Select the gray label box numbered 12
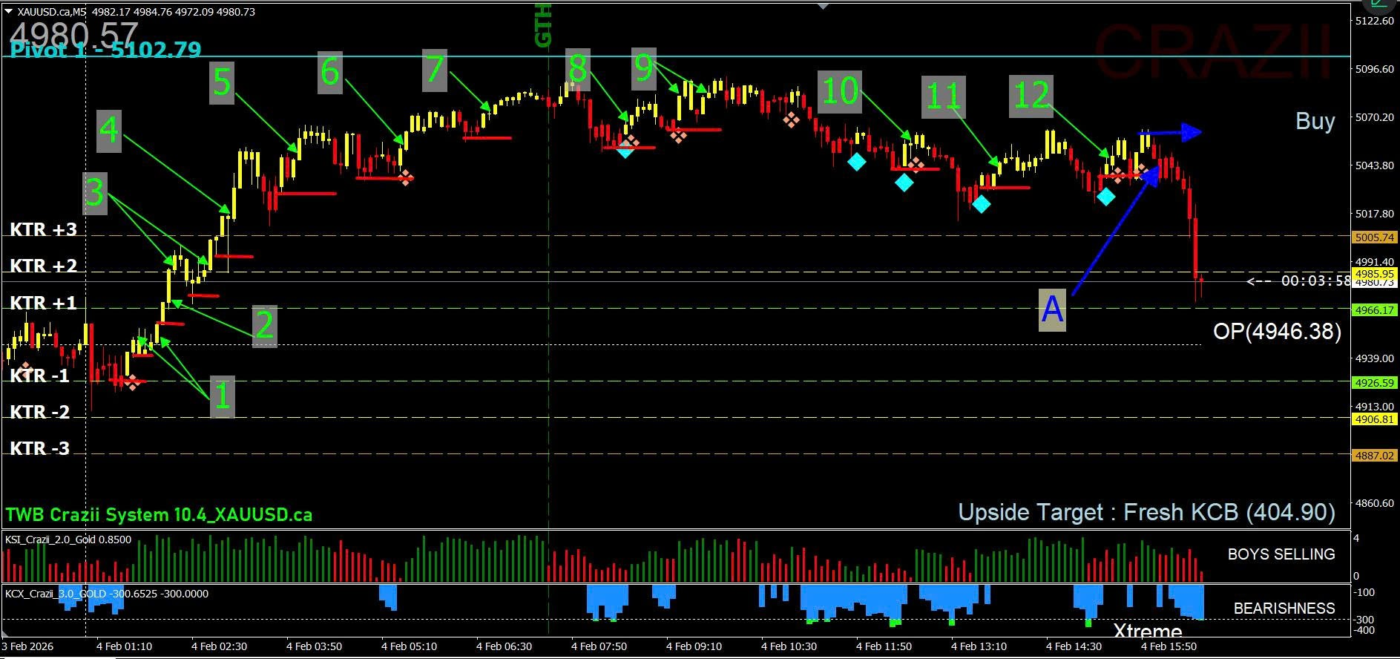The width and height of the screenshot is (1400, 659). click(x=1031, y=95)
